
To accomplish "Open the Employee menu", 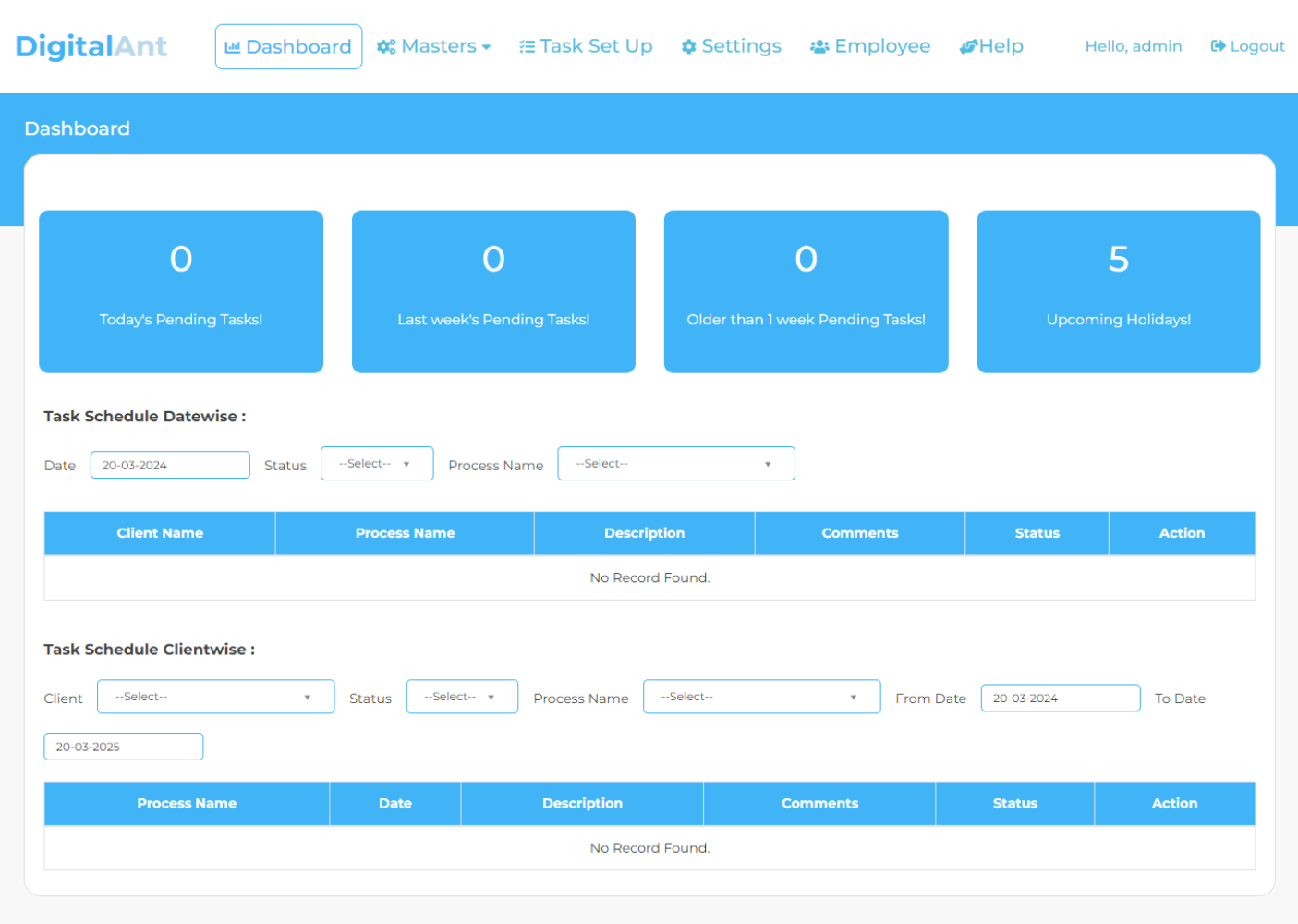I will coord(869,45).
